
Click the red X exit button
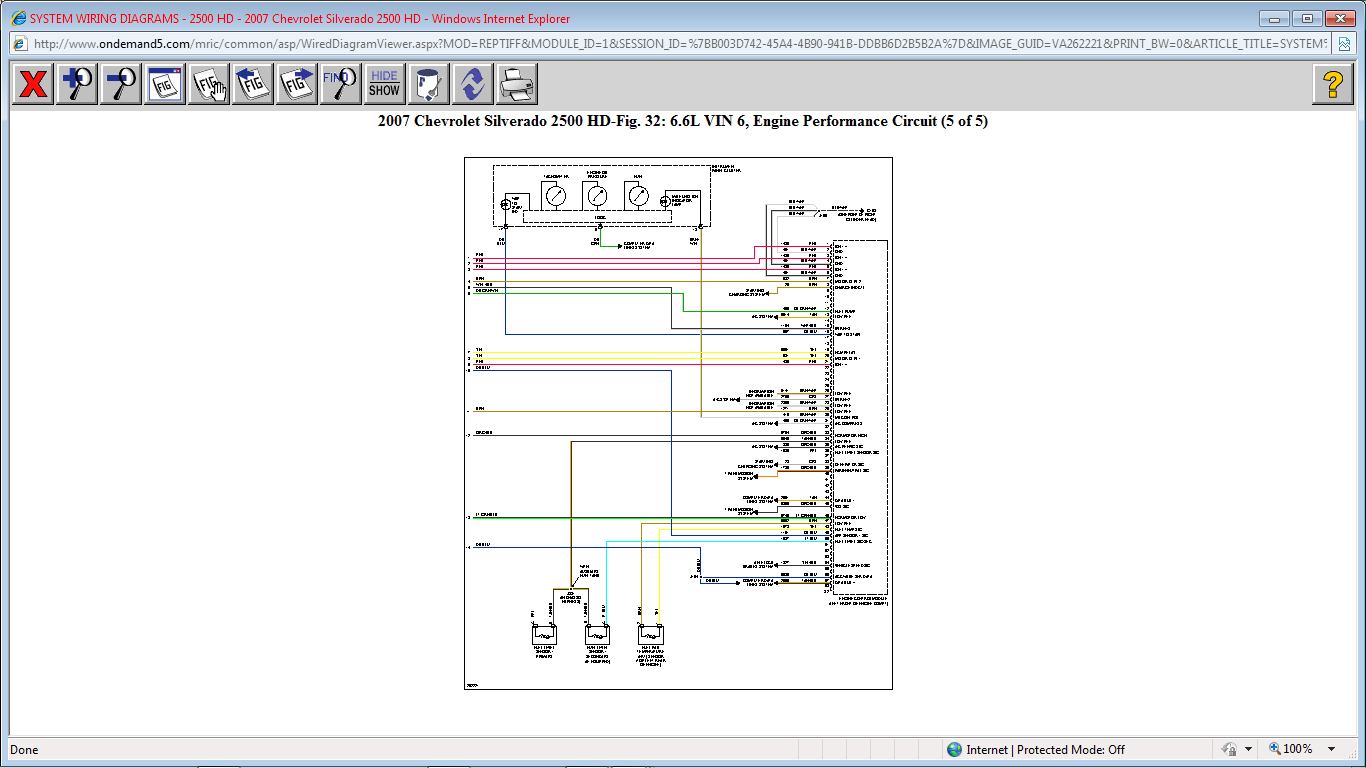coord(31,84)
